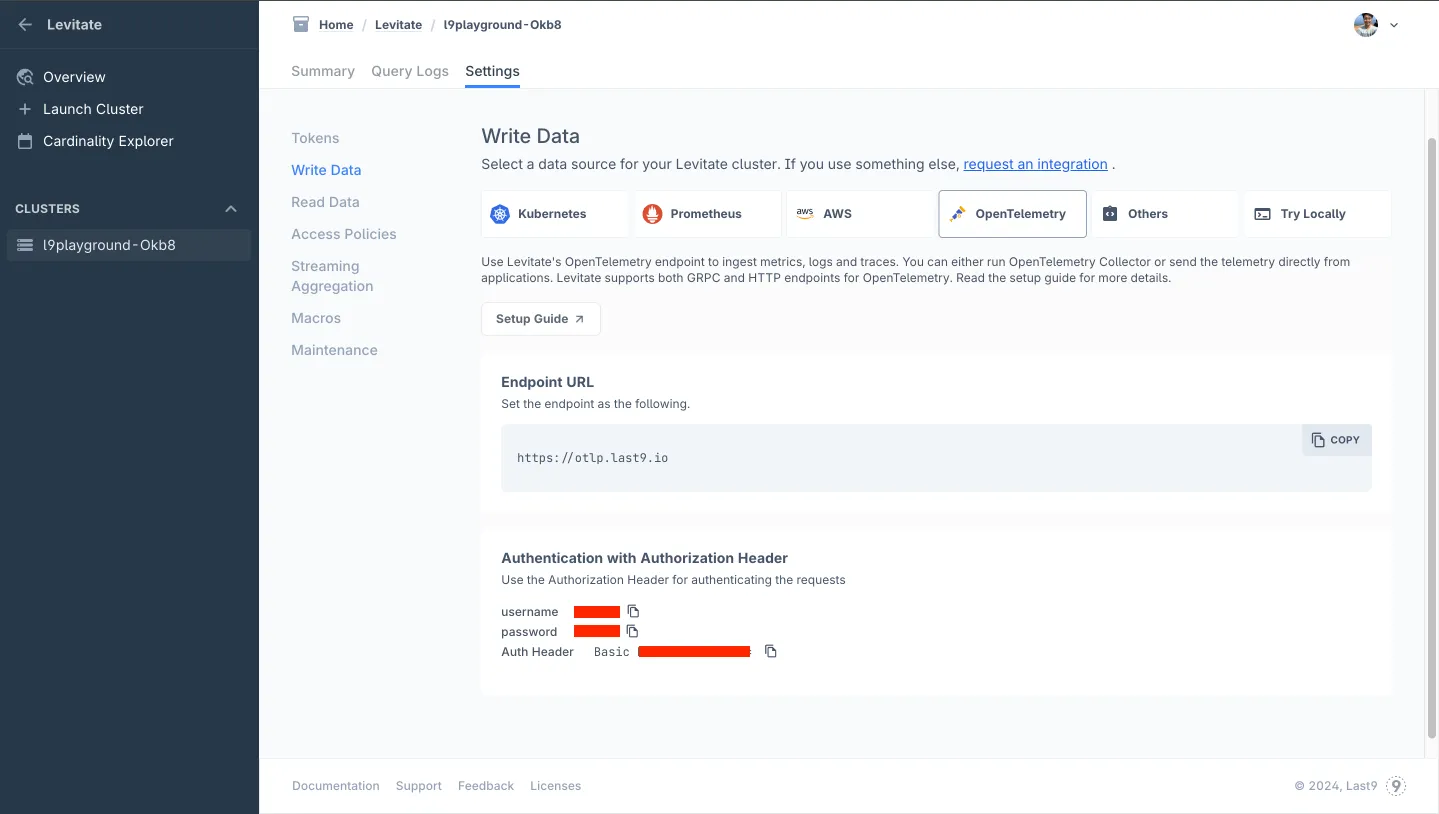
Task: Copy the password value
Action: click(632, 631)
